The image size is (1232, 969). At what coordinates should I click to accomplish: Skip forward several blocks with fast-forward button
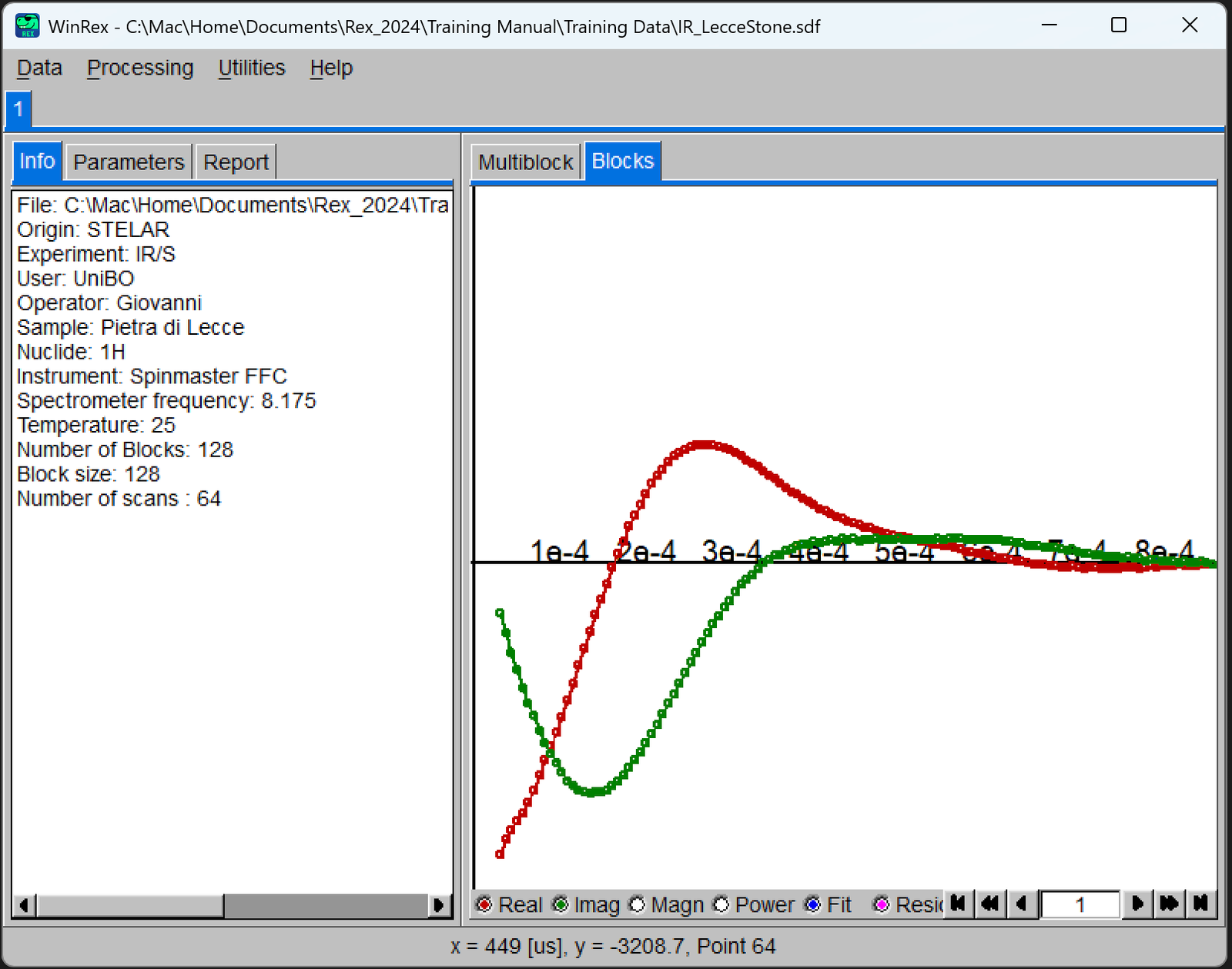[x=1169, y=904]
